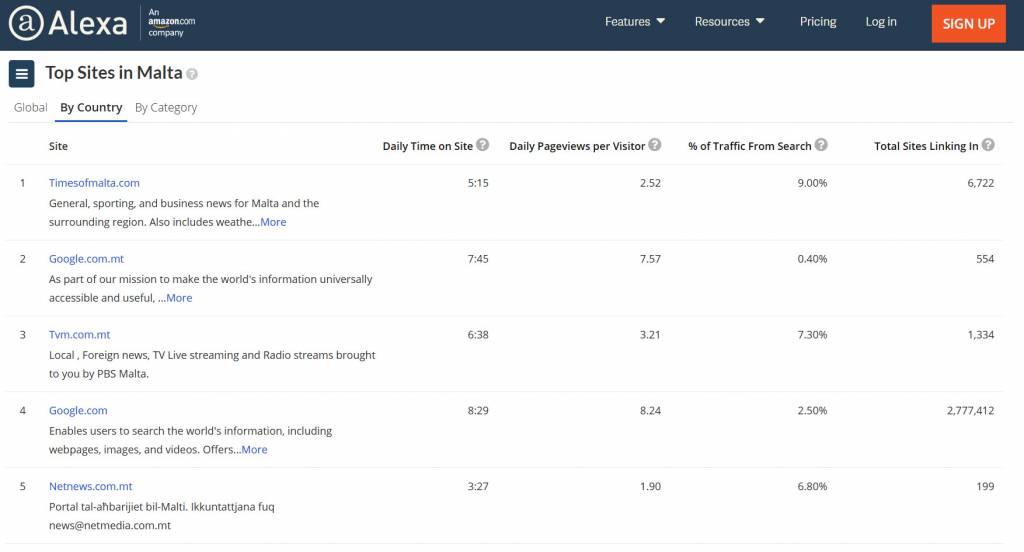Show help for Daily Pageviews per Visitor
This screenshot has width=1024, height=552.
point(655,145)
